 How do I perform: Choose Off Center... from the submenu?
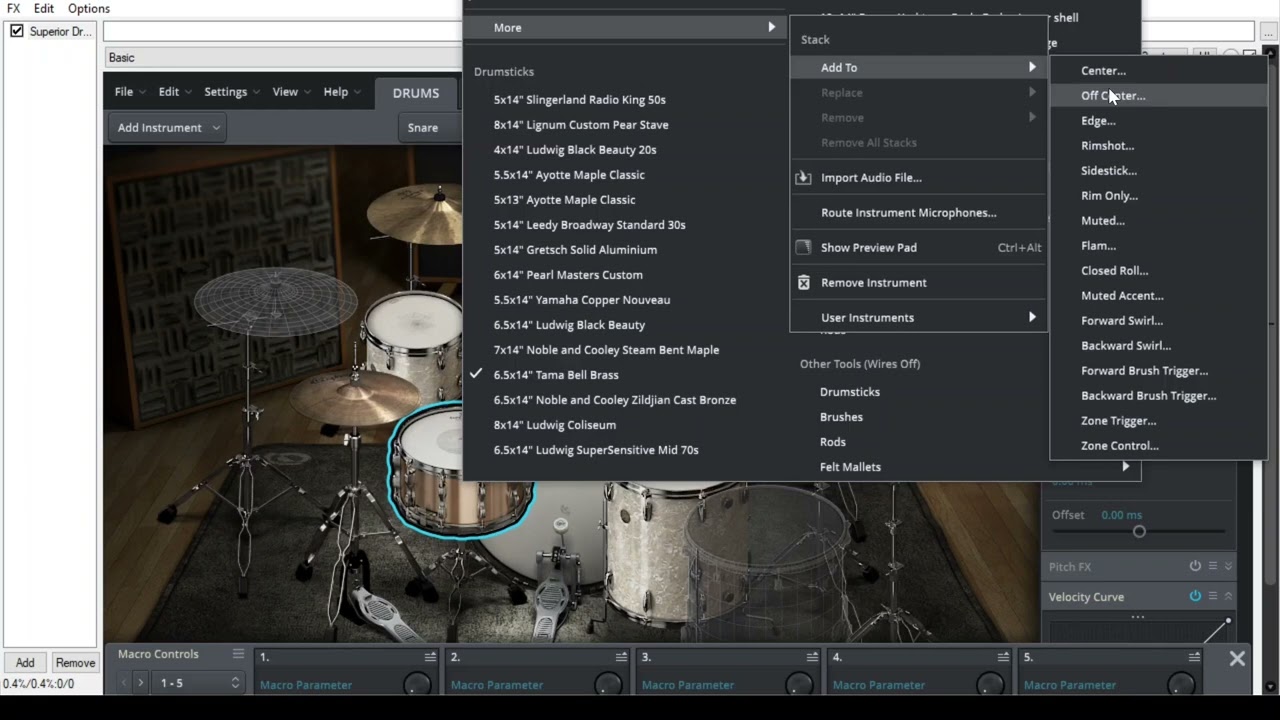tap(1158, 95)
